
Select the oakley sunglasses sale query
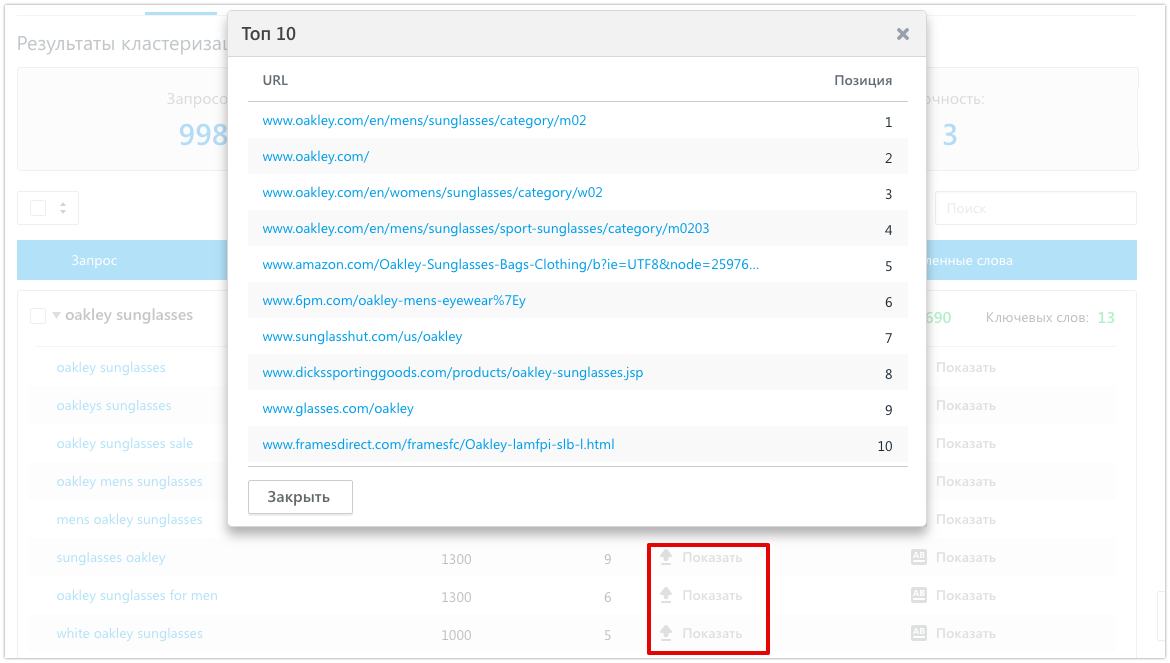[x=125, y=444]
